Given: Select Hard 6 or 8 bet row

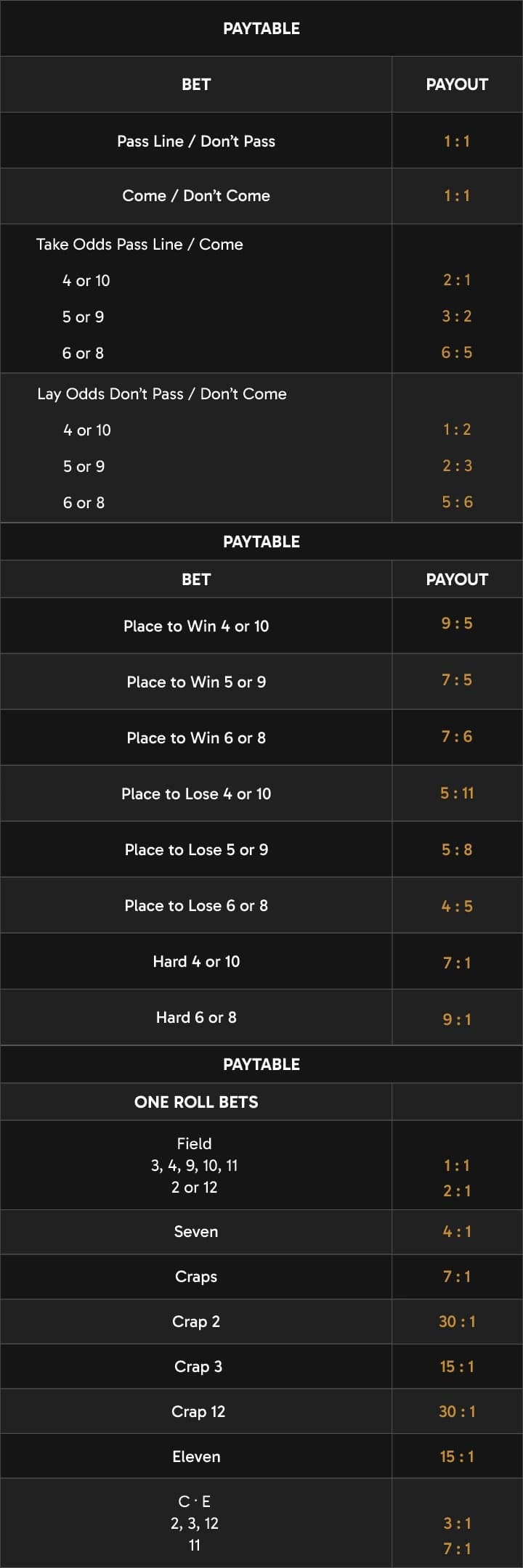Looking at the screenshot, I should (261, 1017).
